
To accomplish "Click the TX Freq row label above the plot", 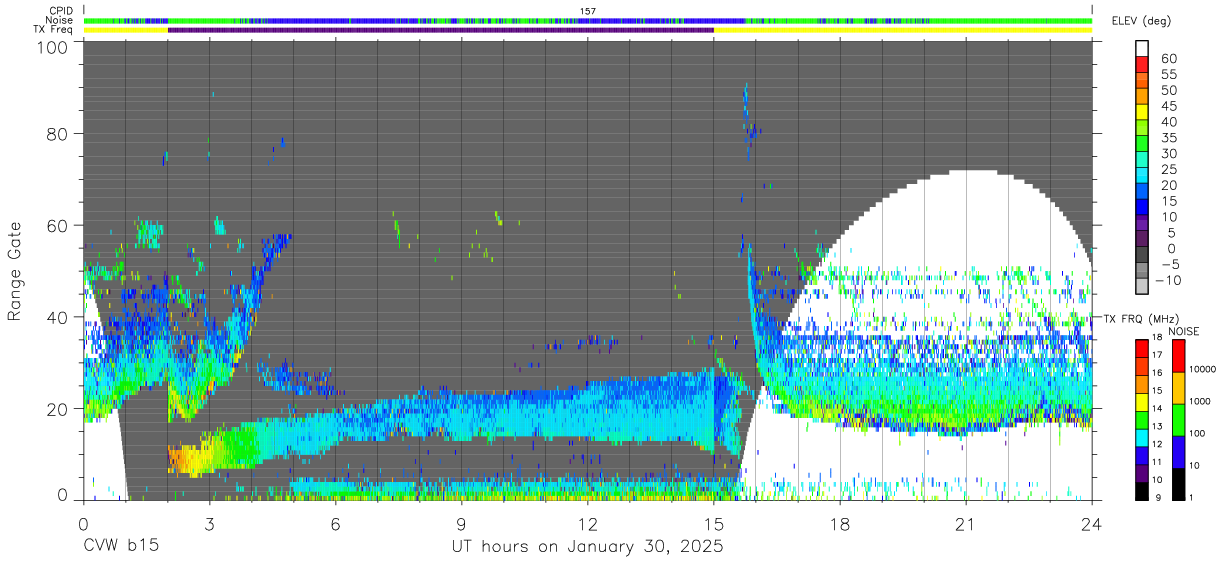I will (x=53, y=30).
